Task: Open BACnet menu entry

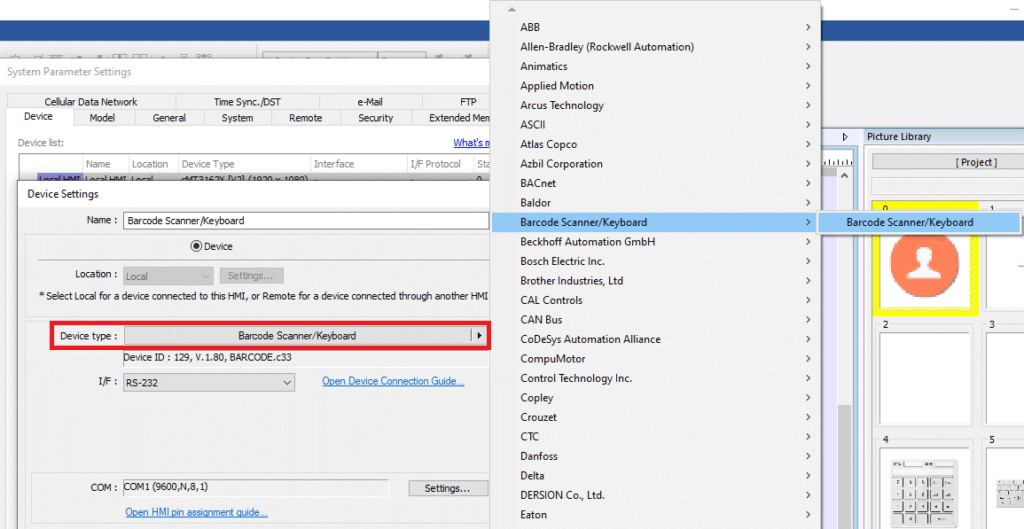Action: click(655, 184)
